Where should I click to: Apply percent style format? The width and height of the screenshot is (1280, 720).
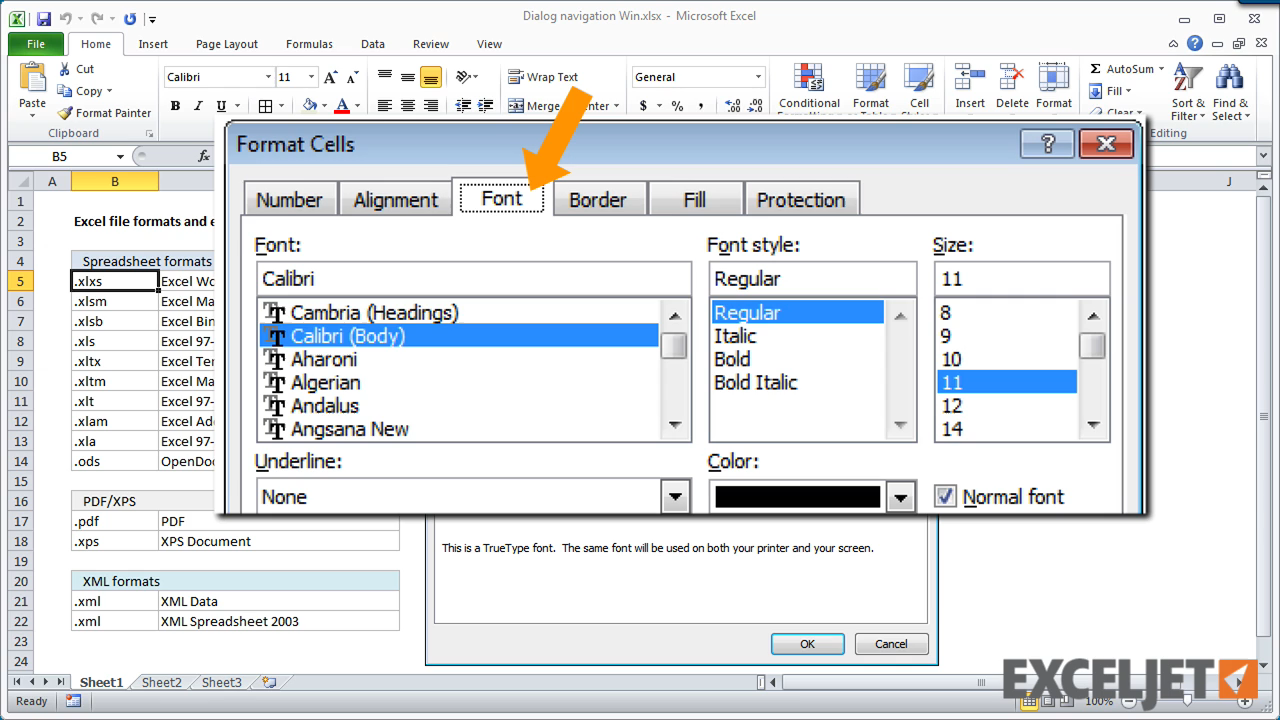[x=677, y=106]
